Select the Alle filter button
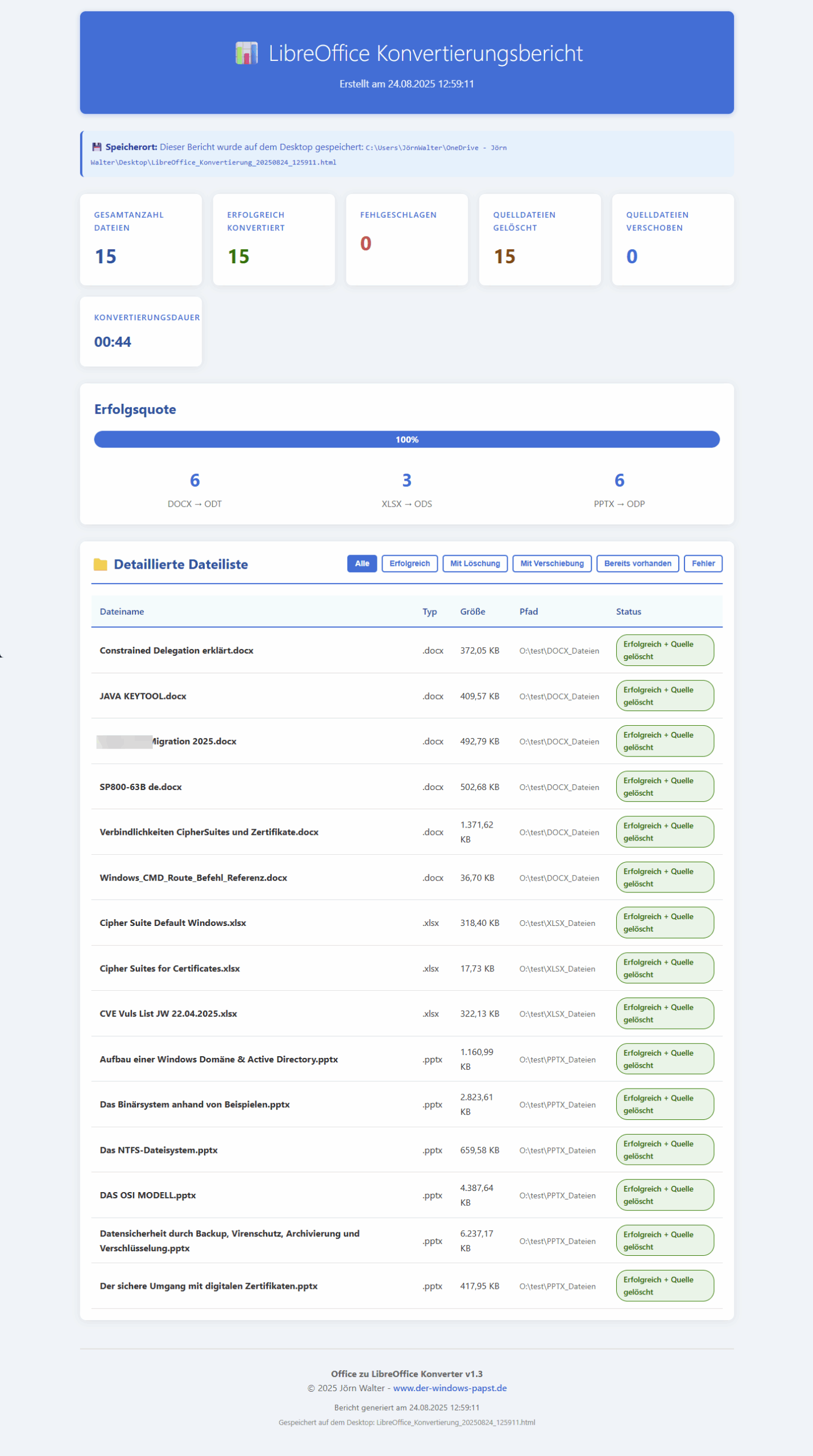This screenshot has height=1456, width=813. (x=362, y=564)
